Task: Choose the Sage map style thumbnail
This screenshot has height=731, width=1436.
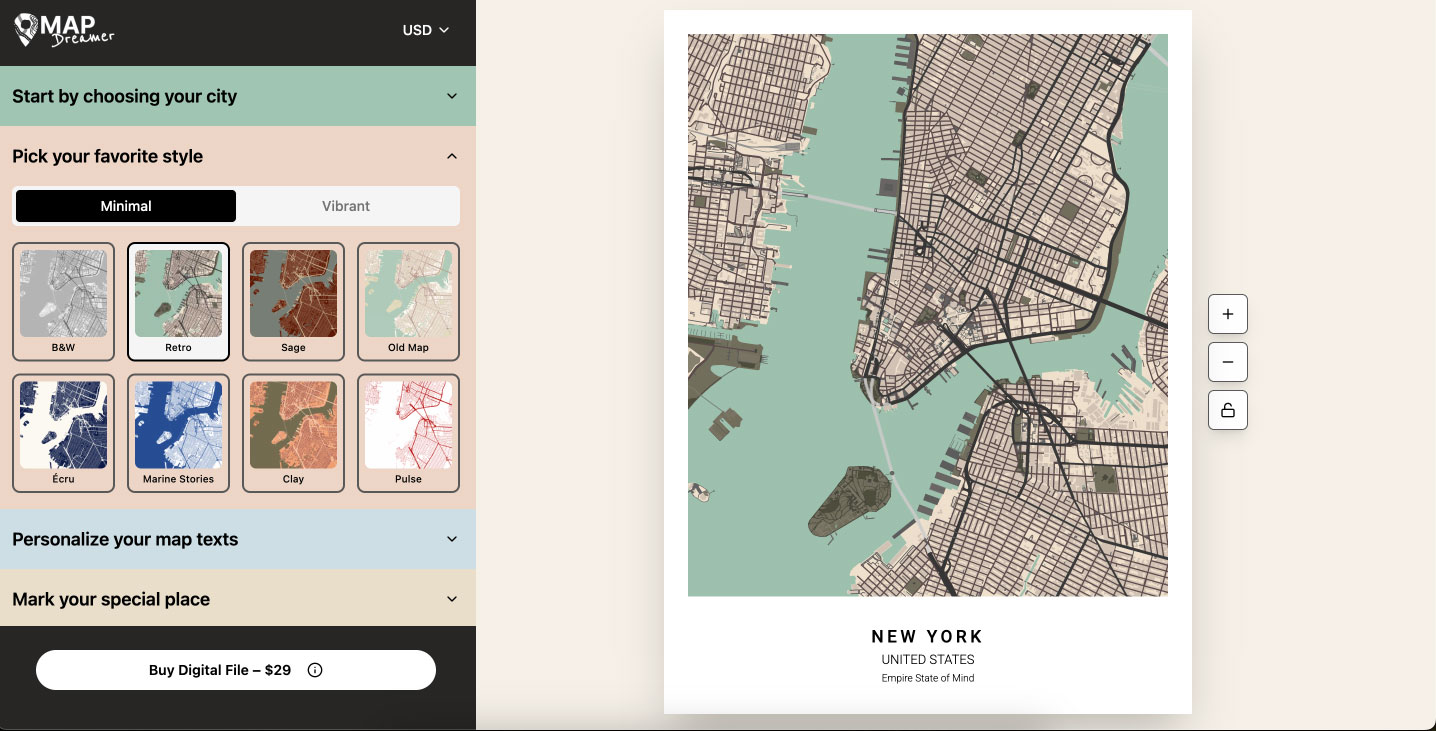Action: [293, 301]
